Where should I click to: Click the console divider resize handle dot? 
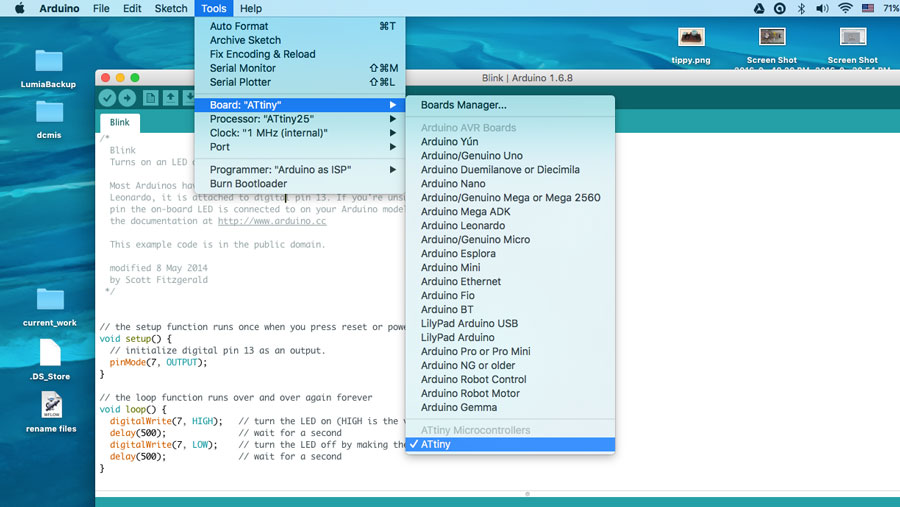(x=527, y=493)
